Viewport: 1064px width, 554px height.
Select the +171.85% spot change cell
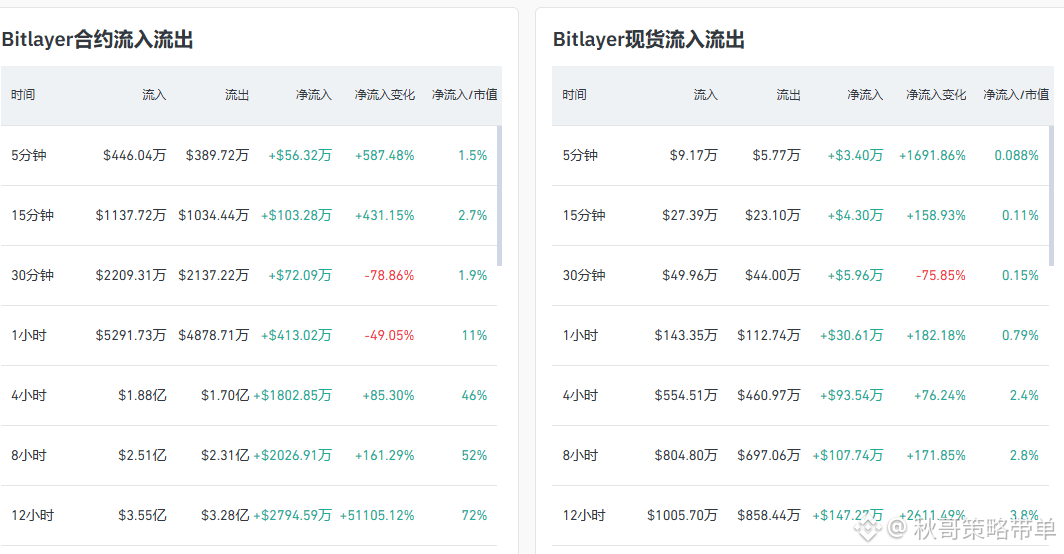click(936, 455)
